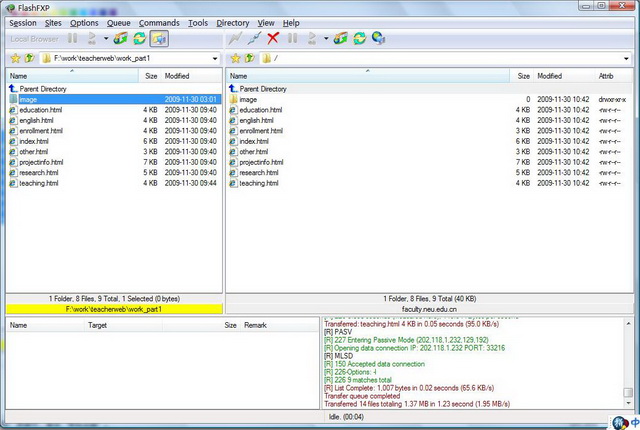Sort remote list by Name column
640x430 pixels.
[x=368, y=76]
